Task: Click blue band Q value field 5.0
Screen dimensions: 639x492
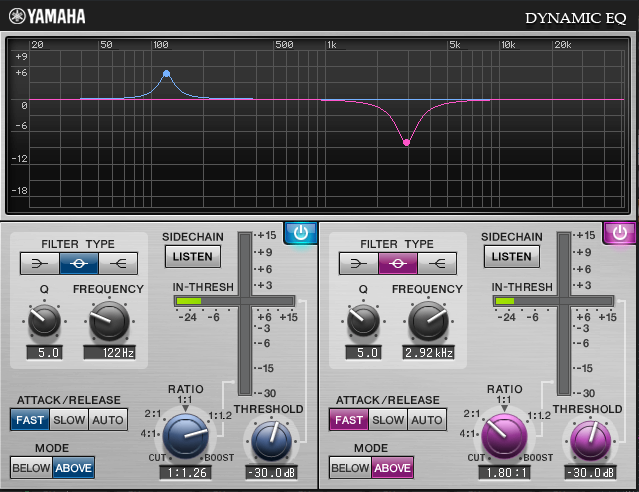Action: (44, 353)
